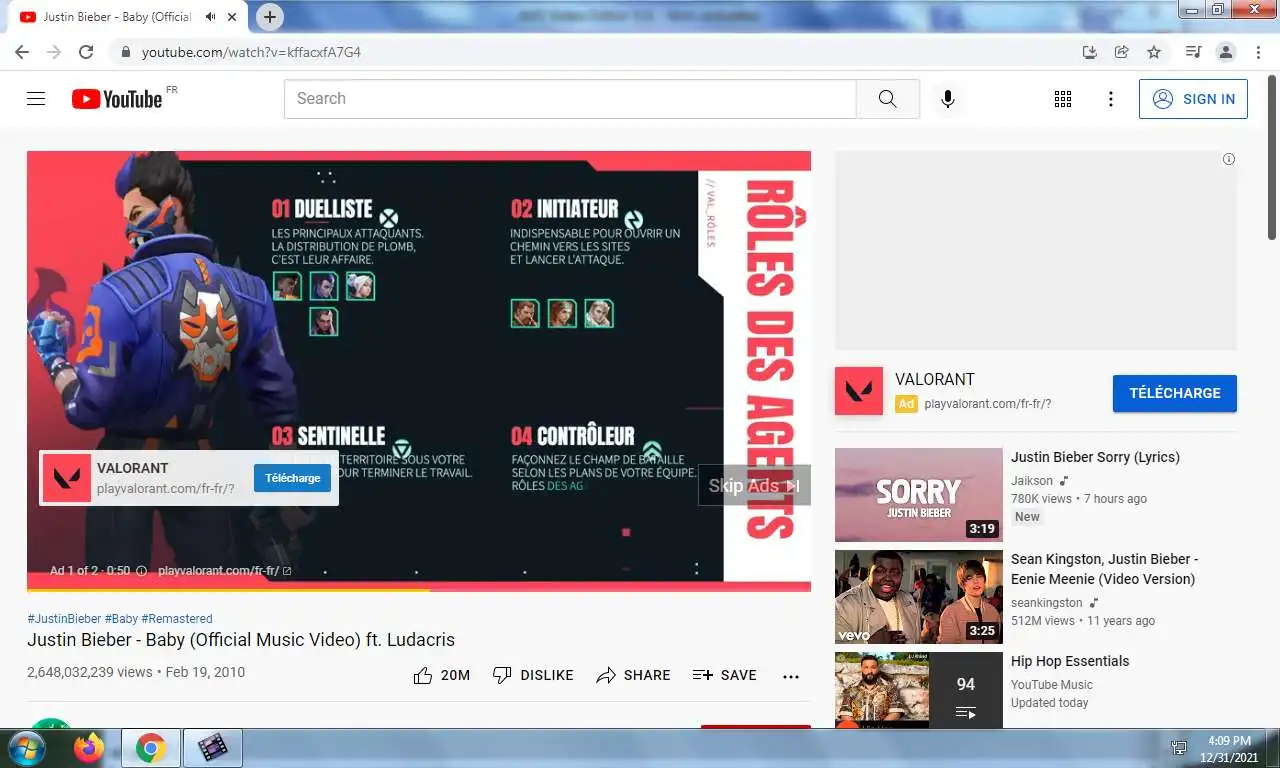Open YouTube settings three-dot menu

1111,99
